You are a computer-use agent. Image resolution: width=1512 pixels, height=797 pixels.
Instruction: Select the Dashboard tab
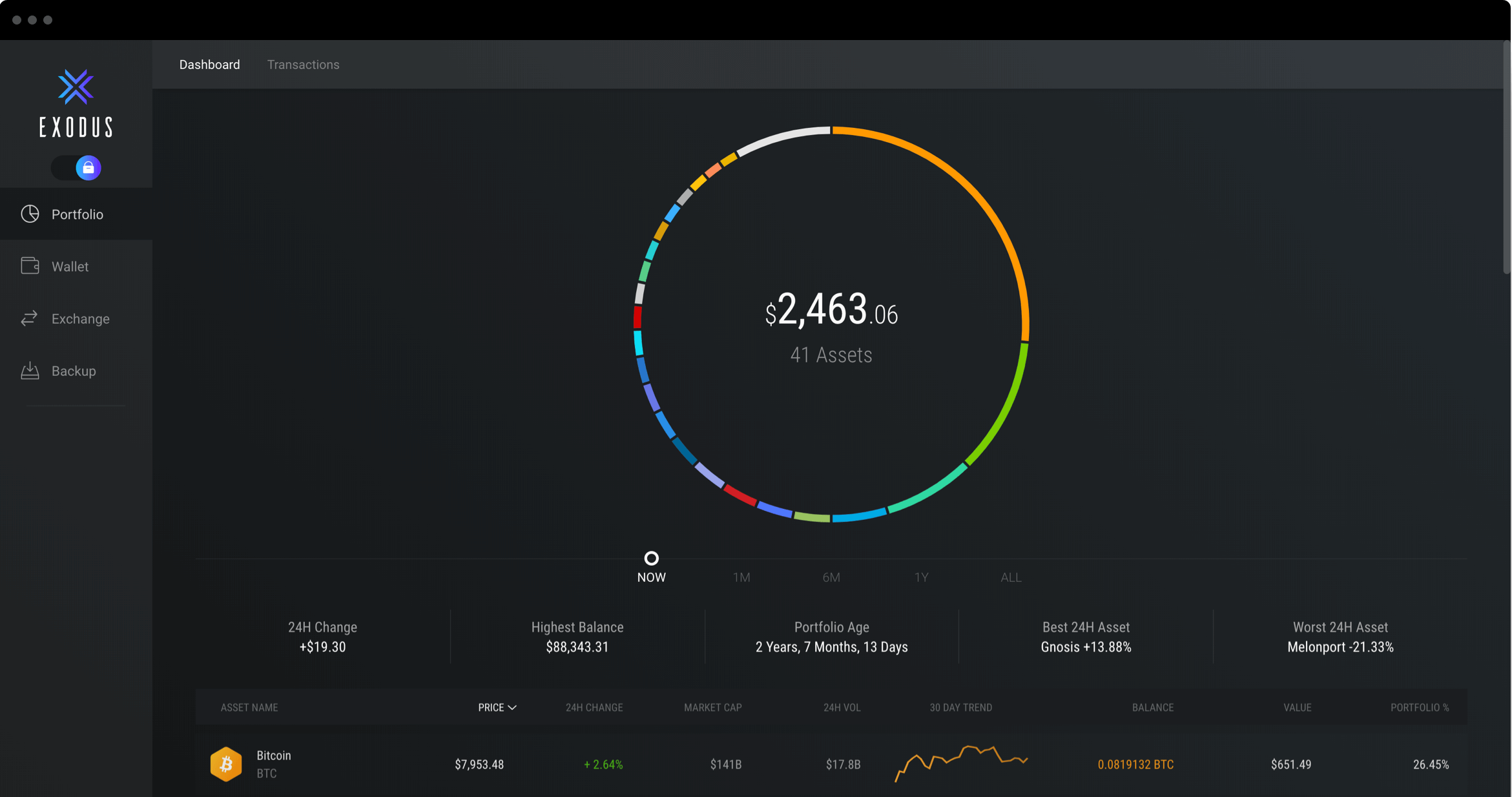209,64
